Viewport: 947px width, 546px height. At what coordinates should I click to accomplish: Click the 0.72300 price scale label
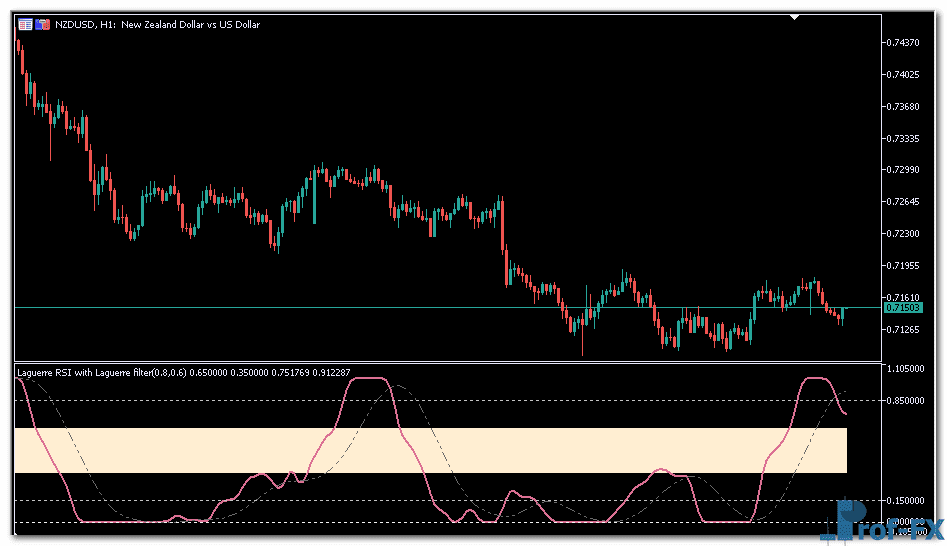point(903,234)
